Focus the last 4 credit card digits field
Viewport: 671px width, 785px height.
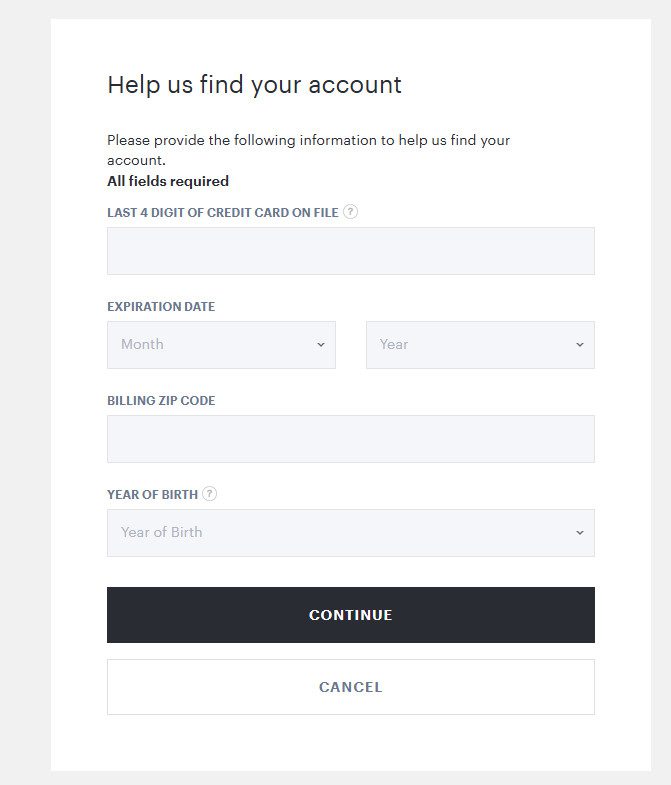pyautogui.click(x=350, y=251)
